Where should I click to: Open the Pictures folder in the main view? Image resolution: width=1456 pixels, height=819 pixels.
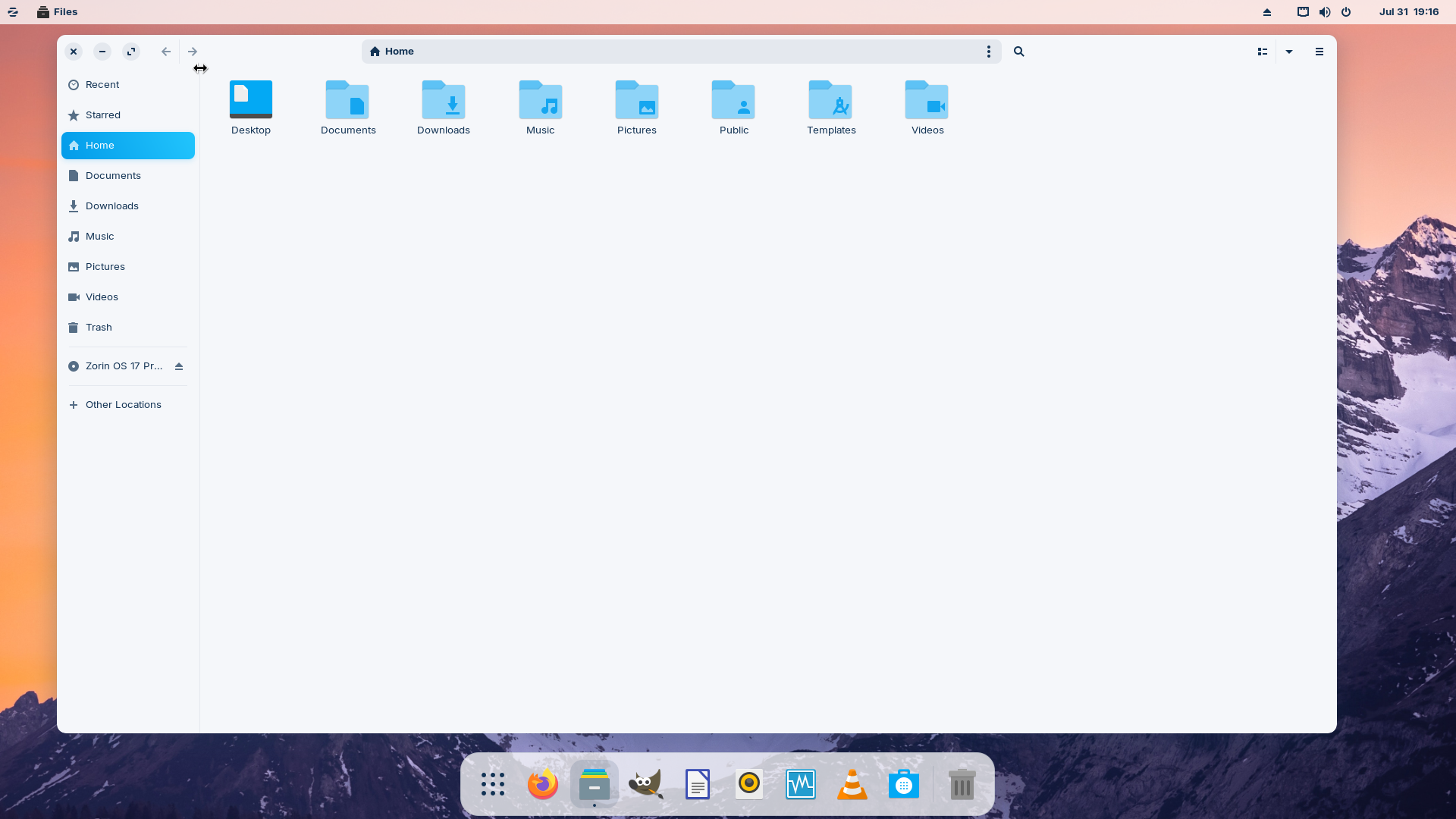click(637, 99)
